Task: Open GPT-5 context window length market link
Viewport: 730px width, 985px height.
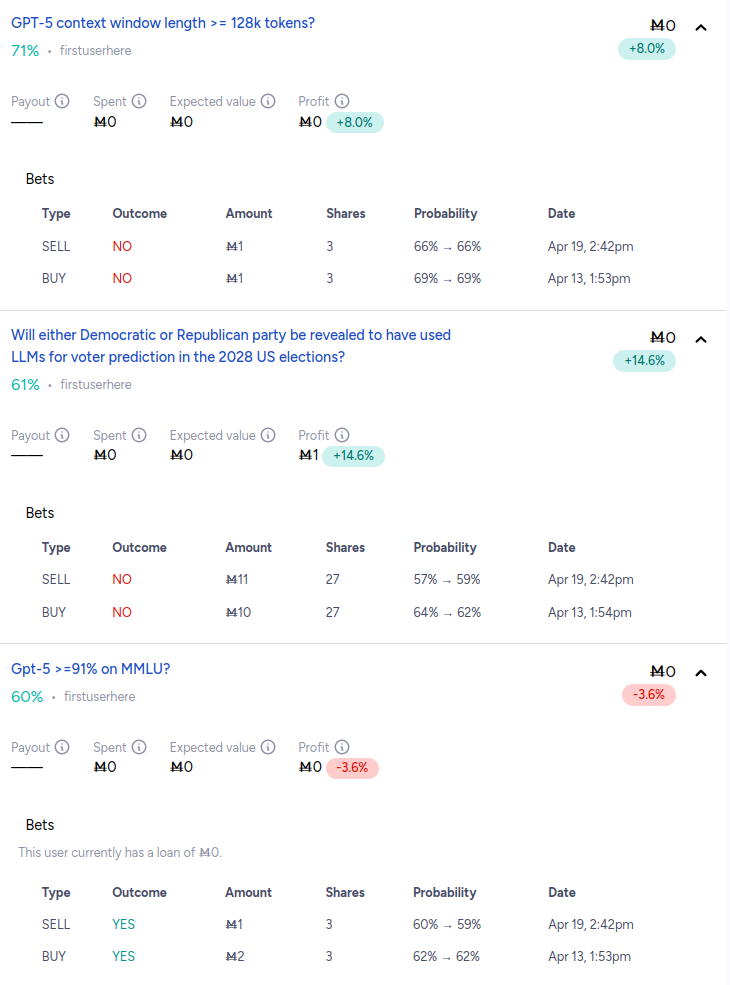Action: [163, 23]
